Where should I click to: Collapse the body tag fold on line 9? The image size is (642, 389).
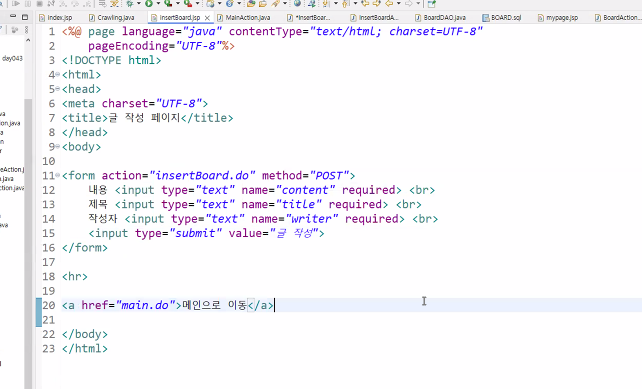58,147
